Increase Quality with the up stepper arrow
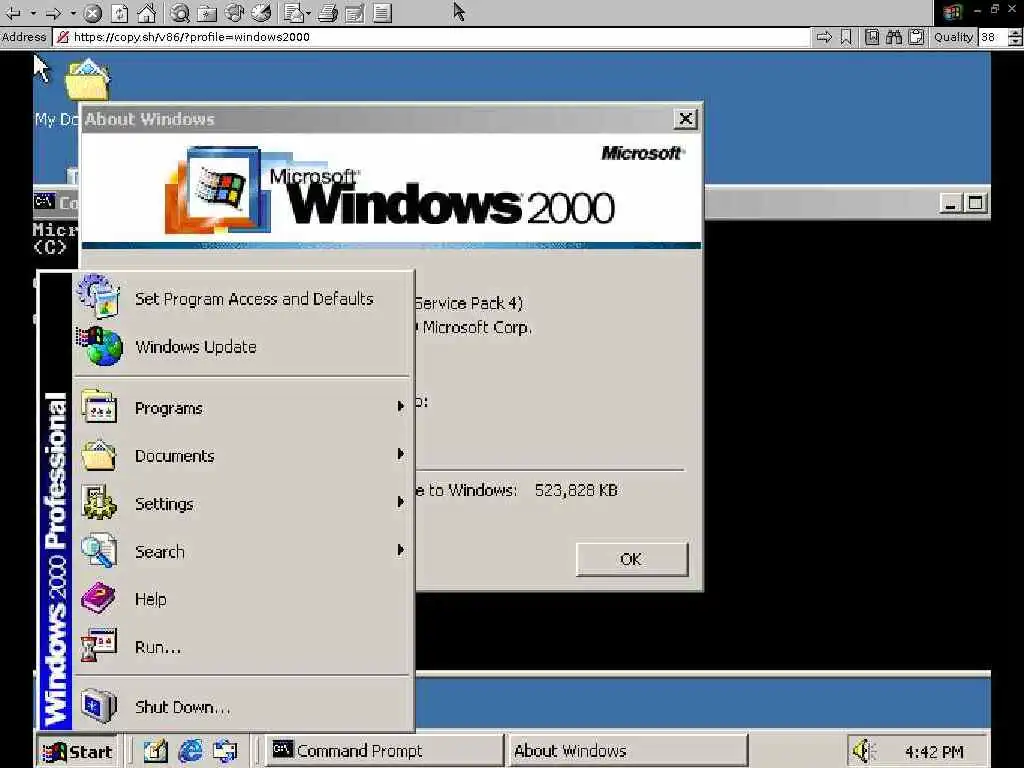Image resolution: width=1024 pixels, height=768 pixels. coord(1016,33)
